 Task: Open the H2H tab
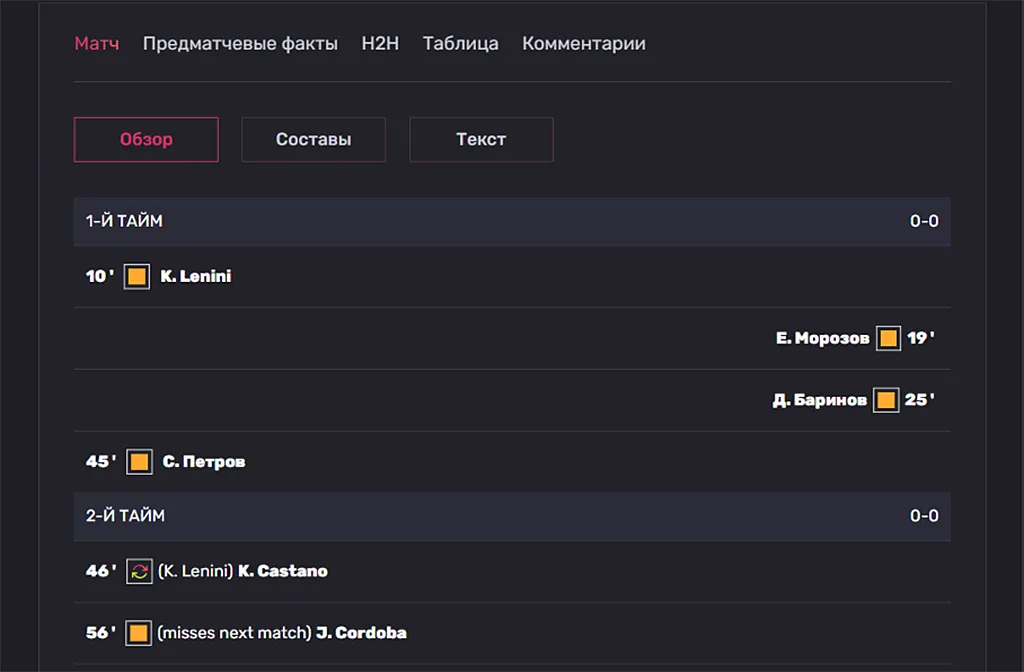point(380,43)
